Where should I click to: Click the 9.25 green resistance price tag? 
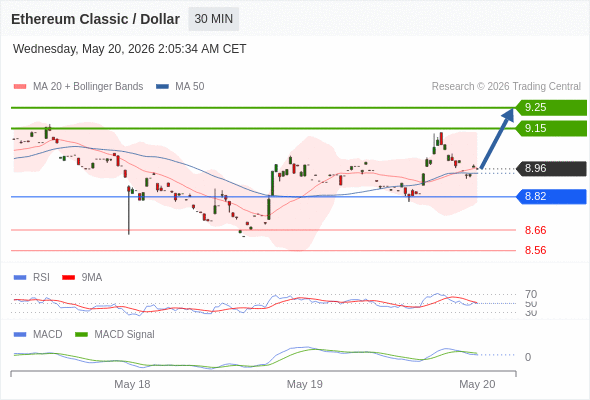coord(551,108)
